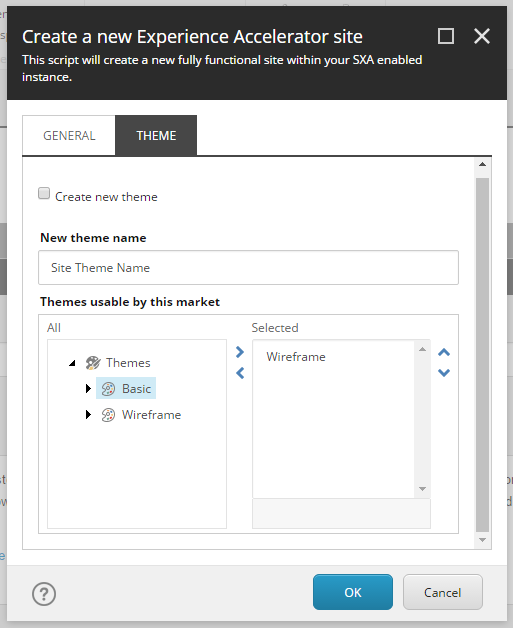Select Themes root tree item
513x628 pixels.
[128, 363]
